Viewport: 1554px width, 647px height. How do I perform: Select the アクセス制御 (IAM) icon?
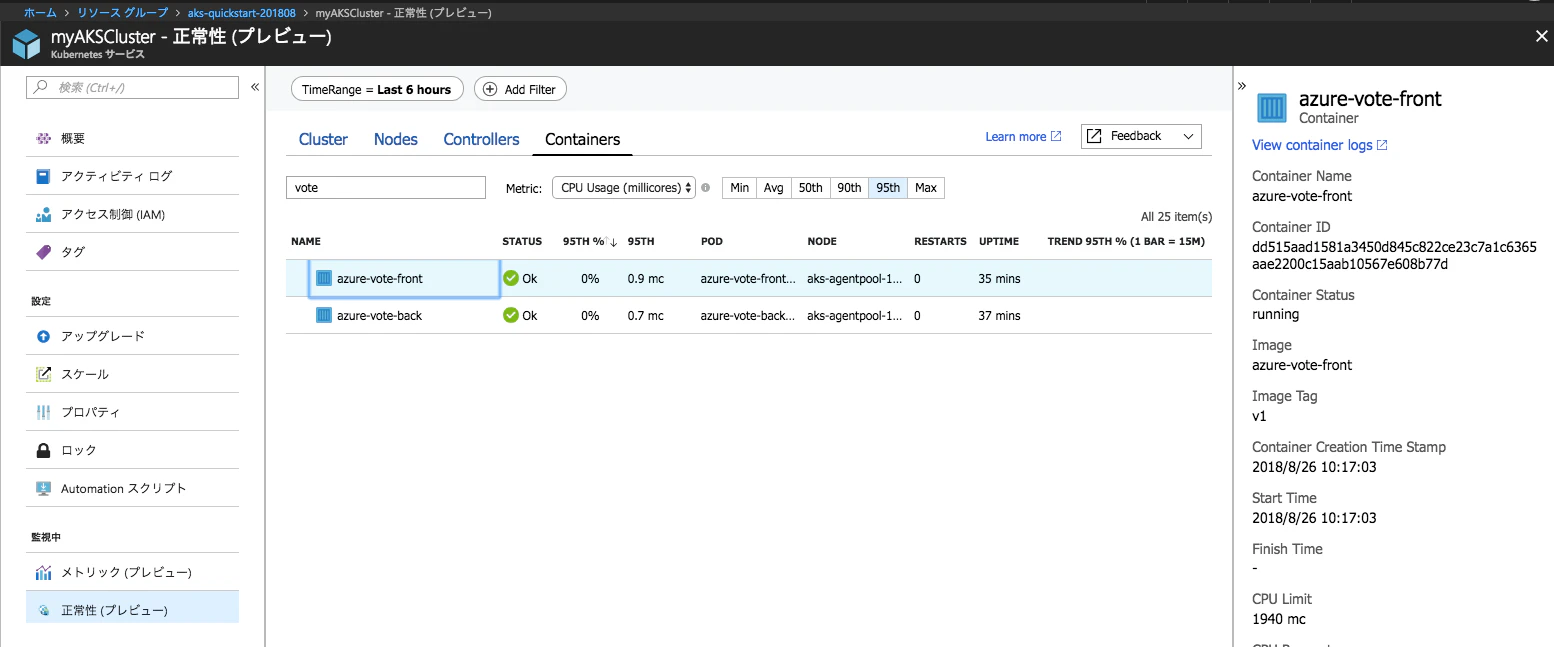coord(43,214)
